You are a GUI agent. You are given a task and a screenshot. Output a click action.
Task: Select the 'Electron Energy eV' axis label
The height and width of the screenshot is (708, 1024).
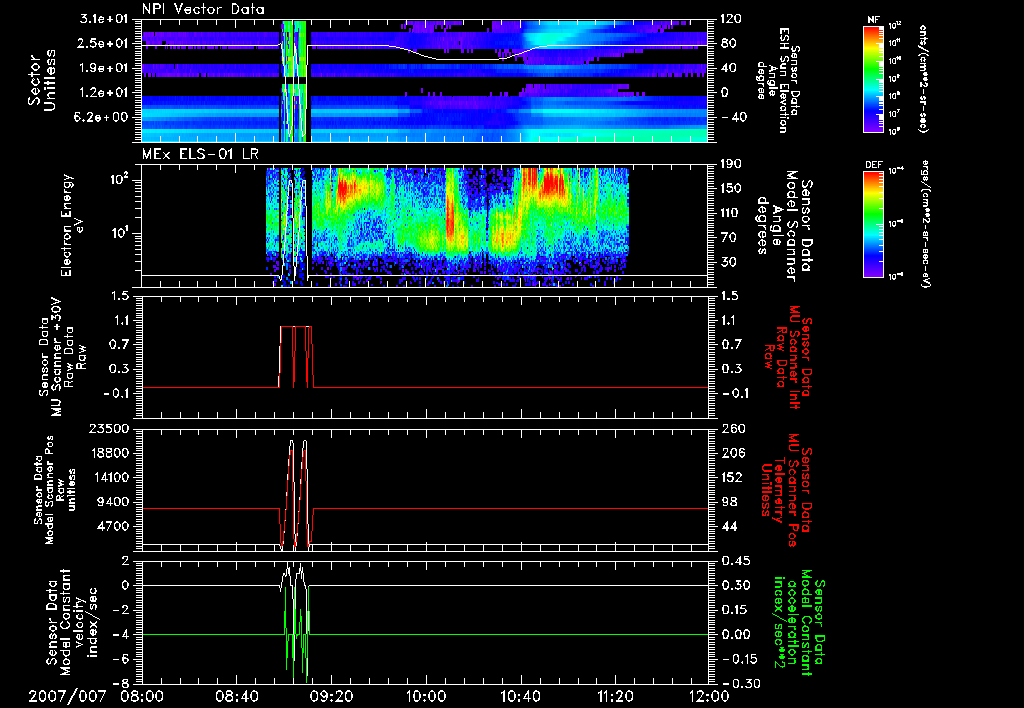click(74, 225)
